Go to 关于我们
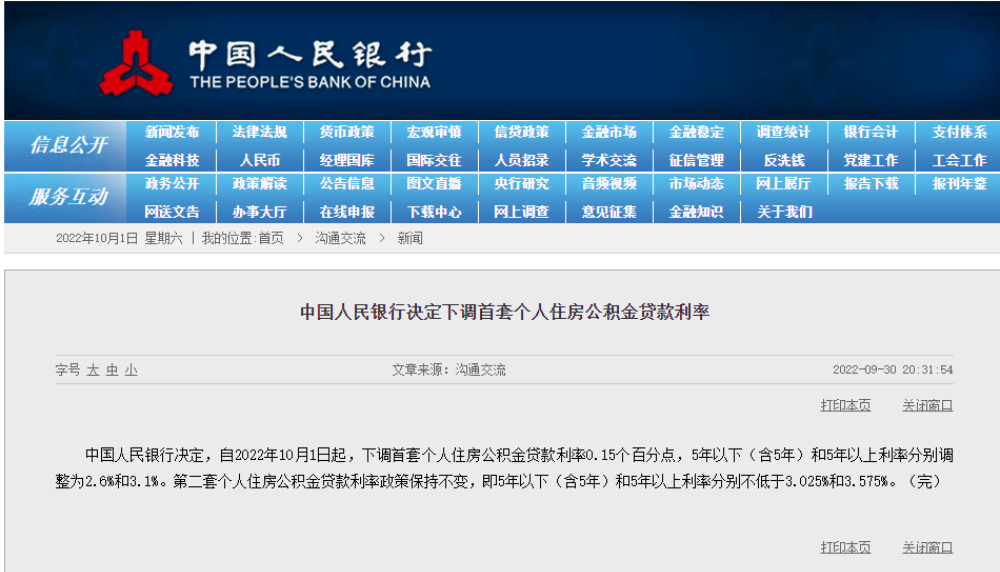This screenshot has height=572, width=1000. [783, 212]
